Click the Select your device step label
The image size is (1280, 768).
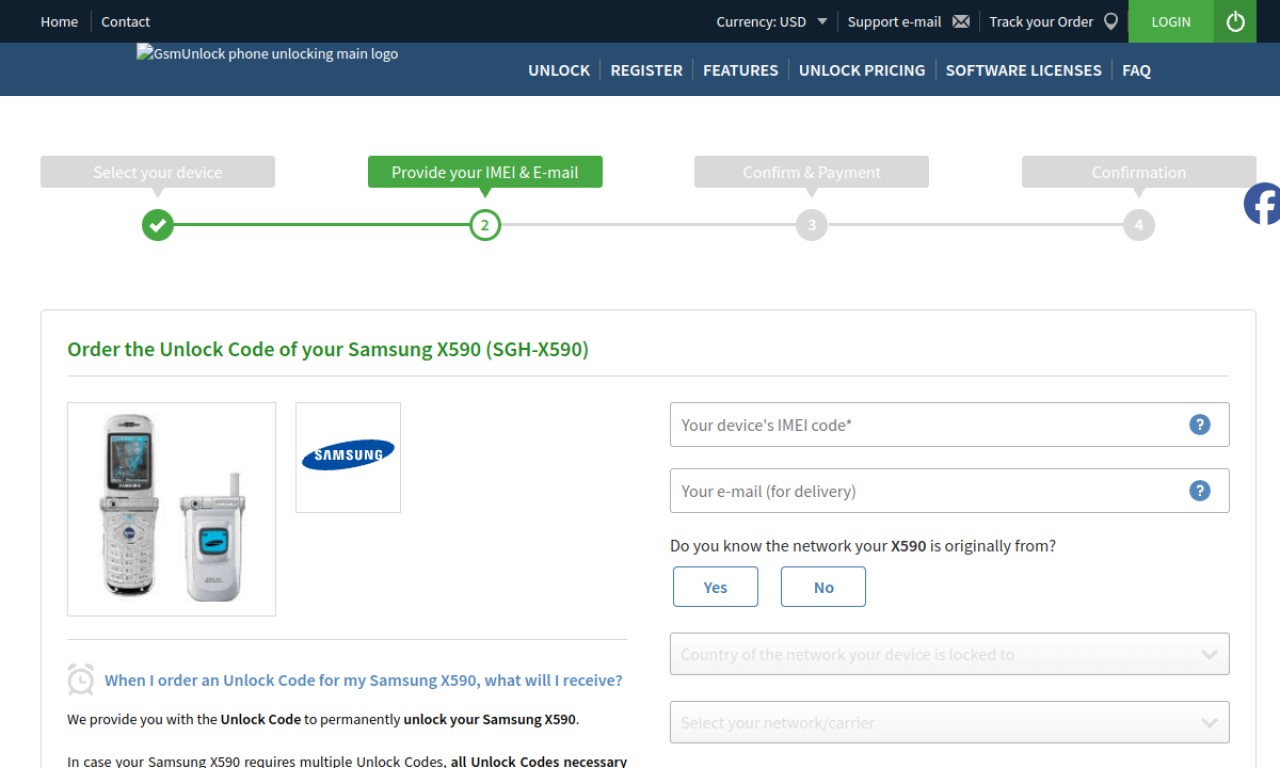(157, 172)
